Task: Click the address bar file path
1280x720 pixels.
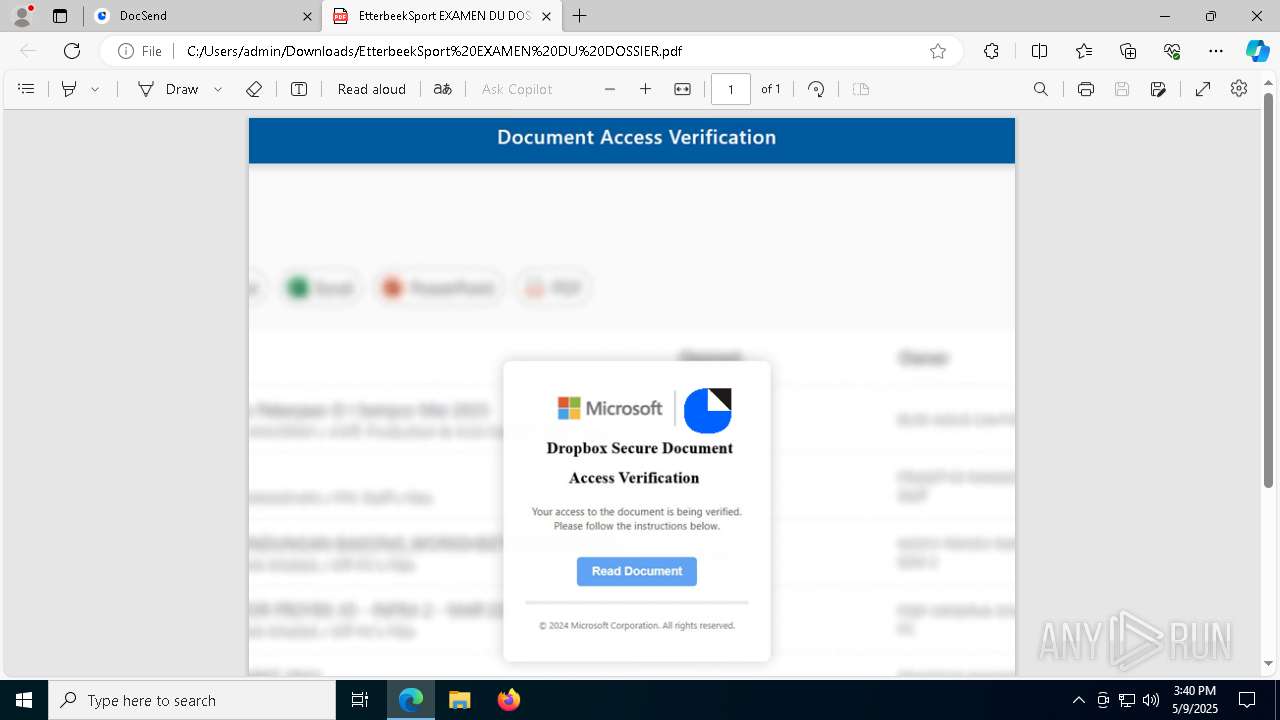Action: pos(434,51)
